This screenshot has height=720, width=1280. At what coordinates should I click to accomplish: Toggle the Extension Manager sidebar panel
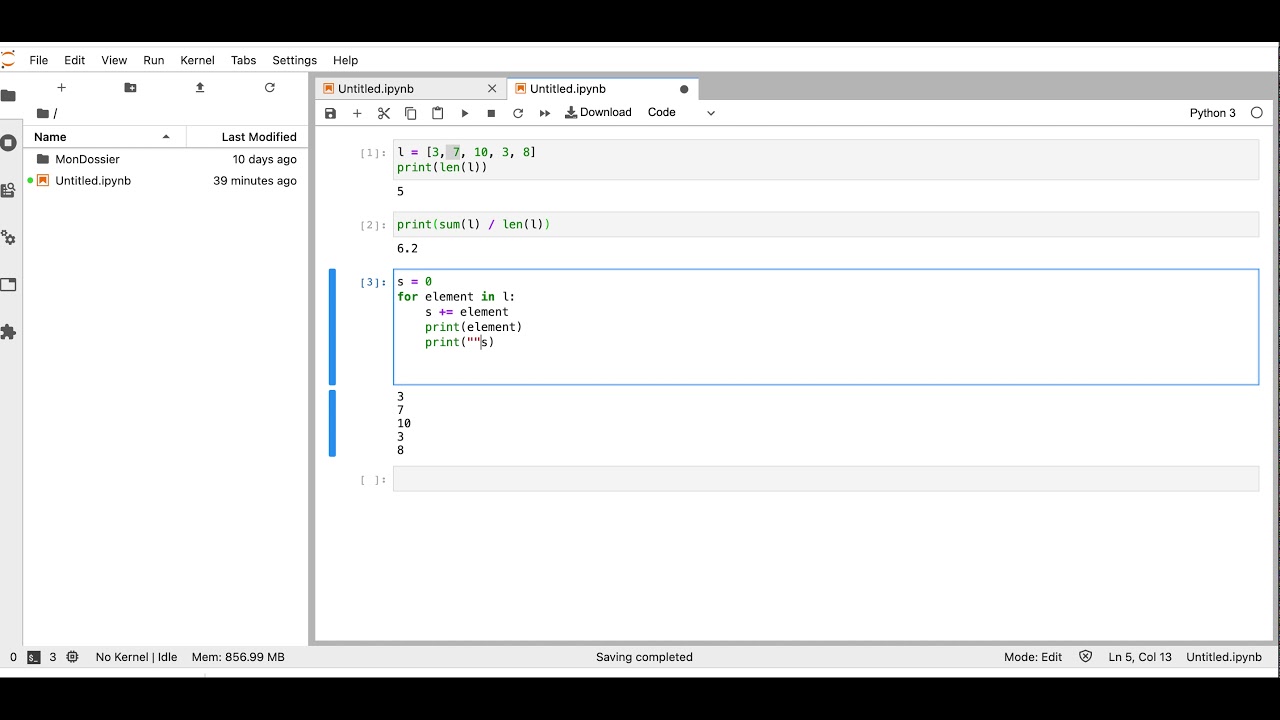pos(10,332)
